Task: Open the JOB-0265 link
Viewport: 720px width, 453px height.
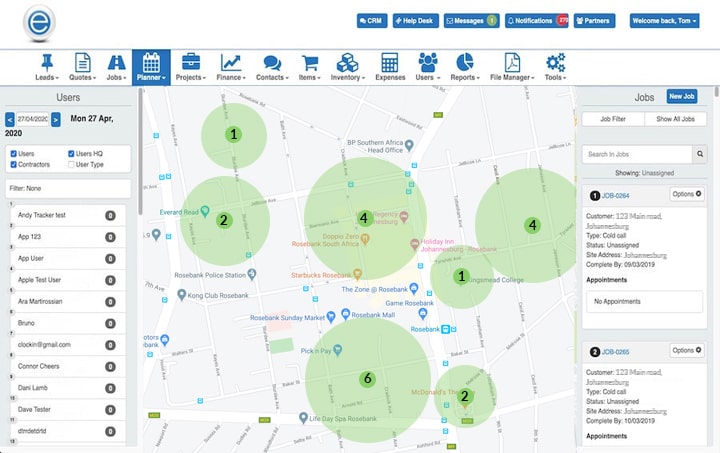Action: 615,352
